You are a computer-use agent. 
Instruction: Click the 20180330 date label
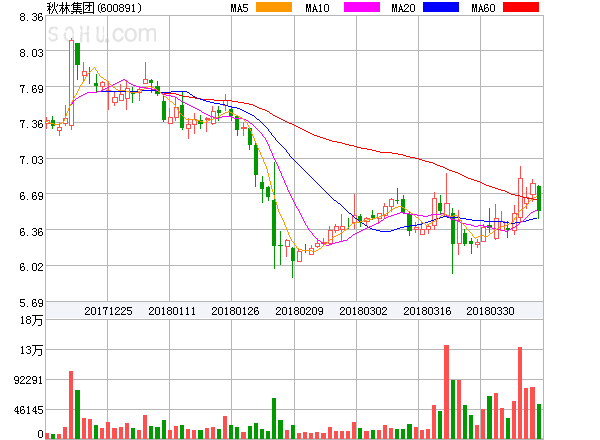(x=490, y=311)
